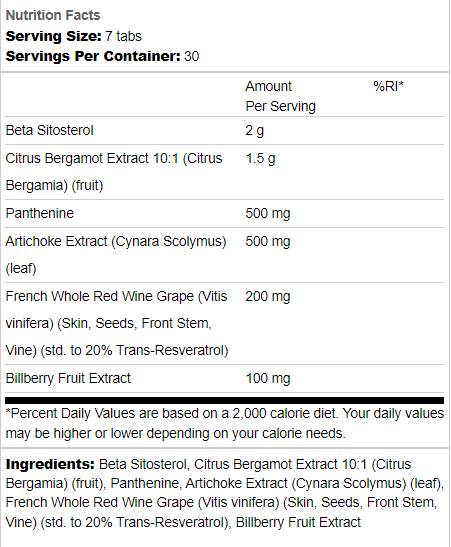451x547 pixels.
Task: Click the Amount Per Serving column header
Action: pos(280,96)
